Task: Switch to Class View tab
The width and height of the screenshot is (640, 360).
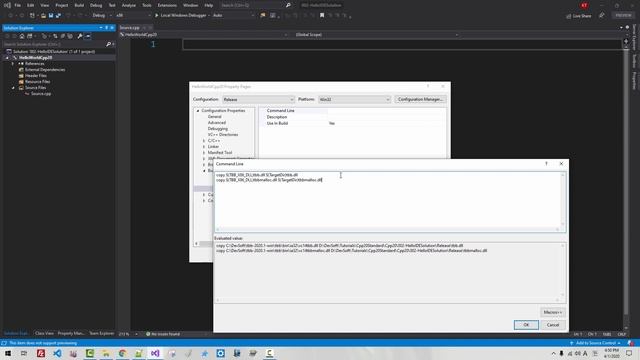Action: tap(44, 333)
